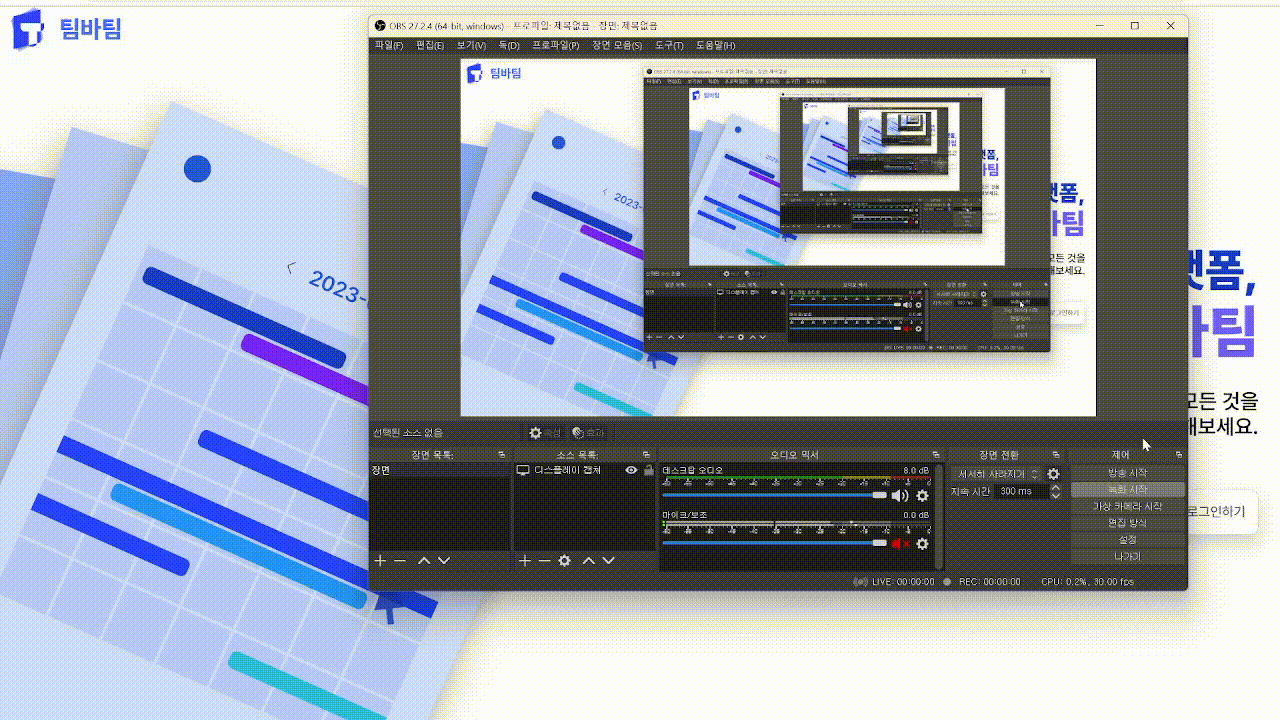Viewport: 1280px width, 720px height.
Task: Open the 도구(T) menu
Action: pyautogui.click(x=669, y=46)
